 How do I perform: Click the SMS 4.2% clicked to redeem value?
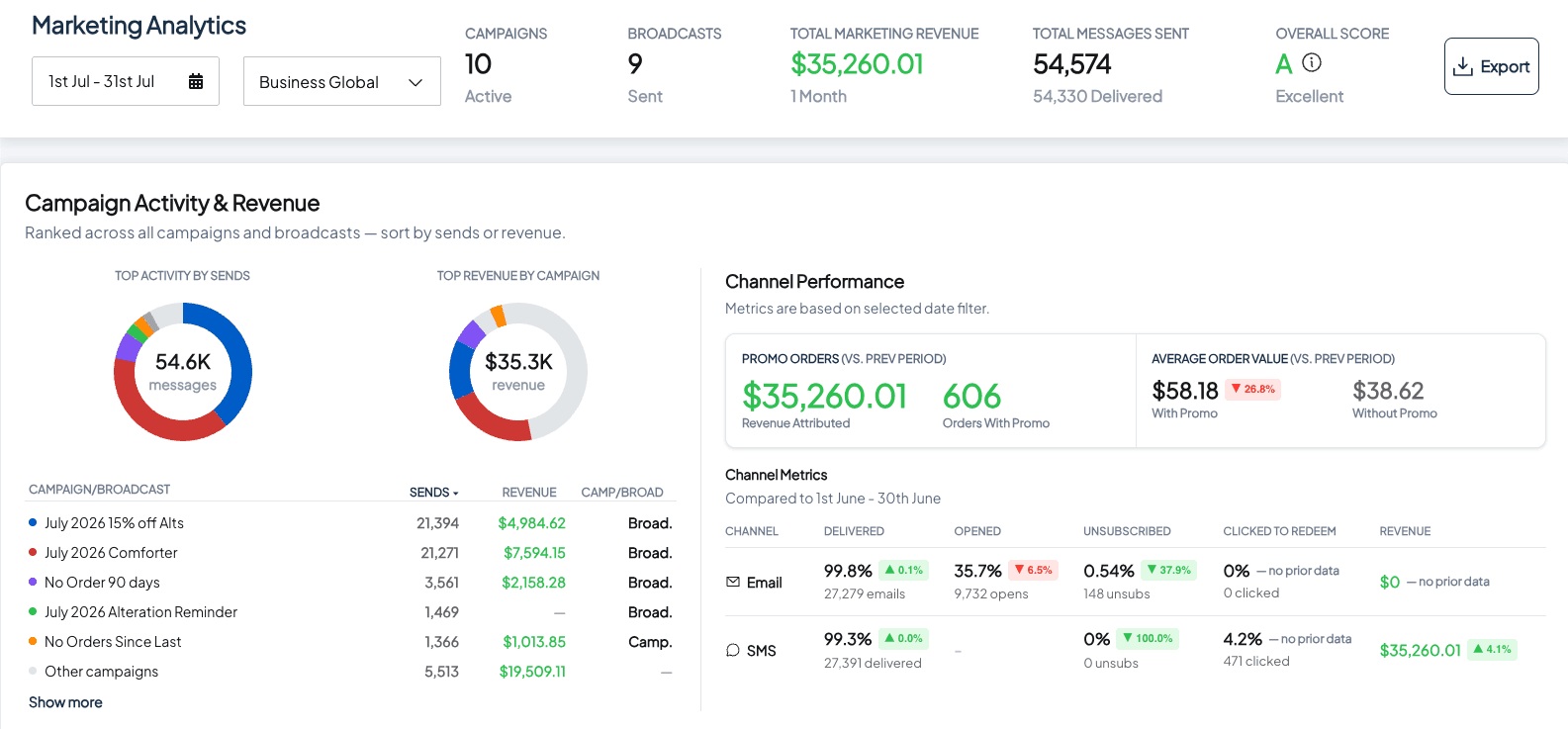pyautogui.click(x=1243, y=639)
